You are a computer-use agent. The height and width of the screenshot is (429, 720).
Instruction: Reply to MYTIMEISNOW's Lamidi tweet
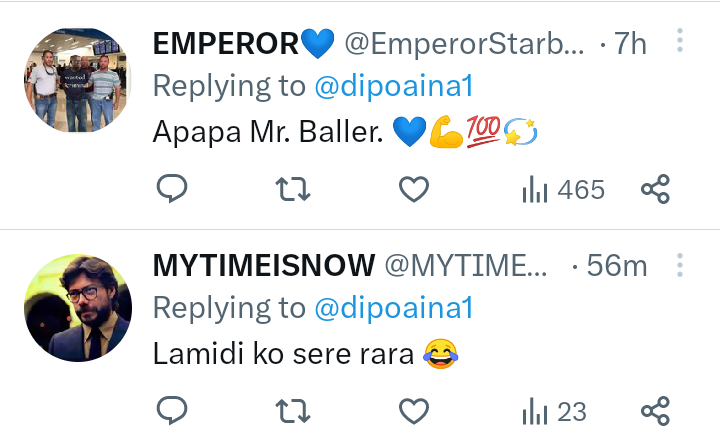(172, 410)
